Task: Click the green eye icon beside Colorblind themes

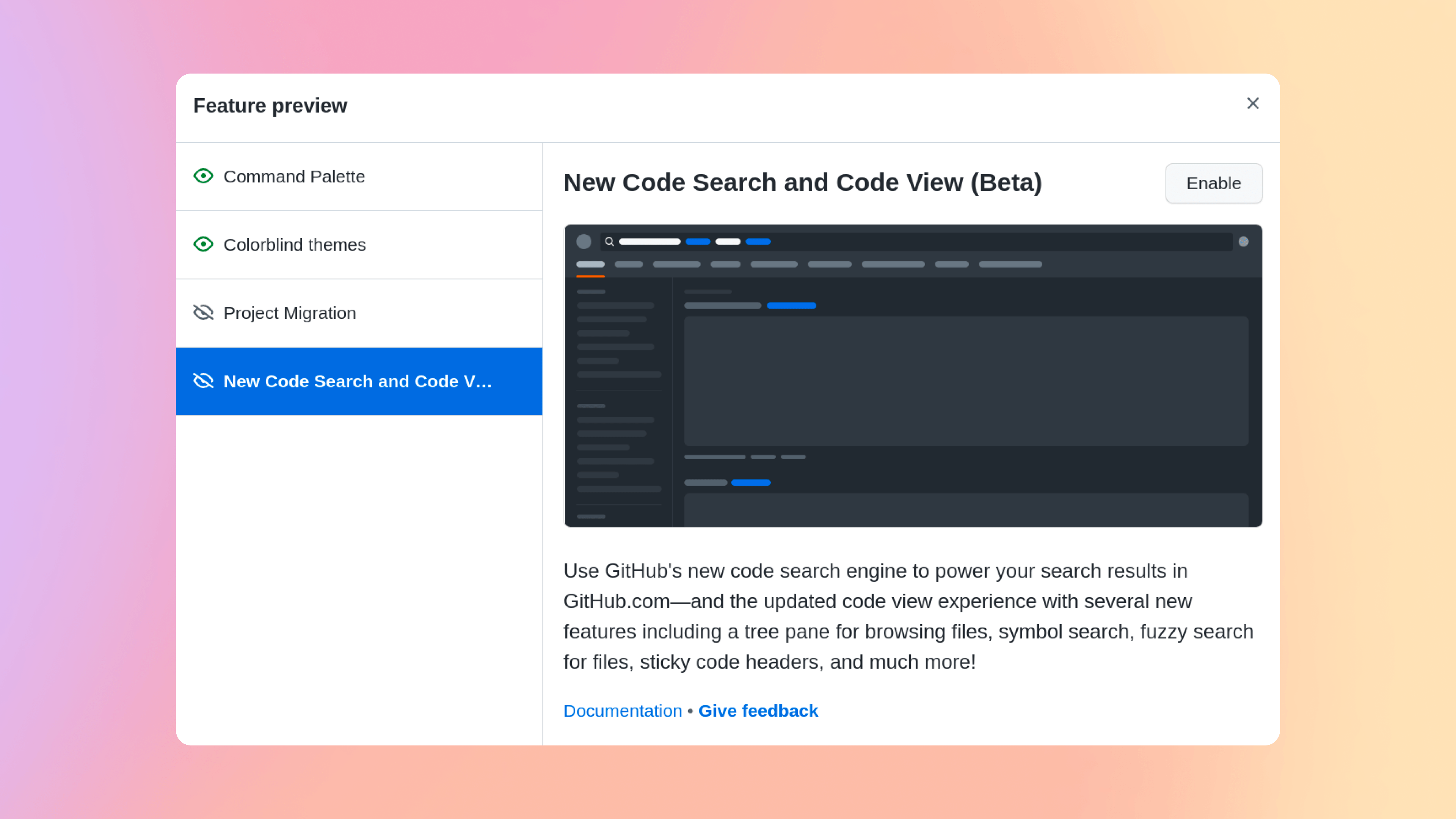Action: point(203,244)
